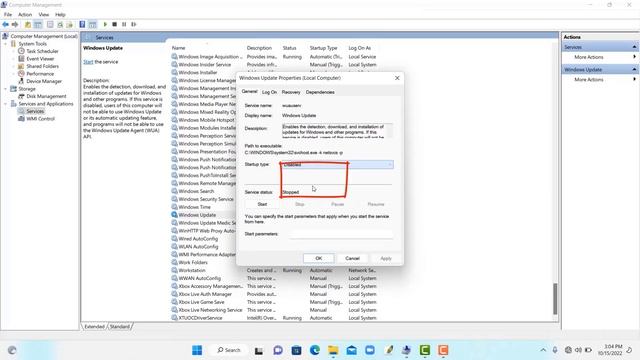This screenshot has width=640, height=360.
Task: Open Microsoft Edge from the taskbar
Action: tap(315, 350)
